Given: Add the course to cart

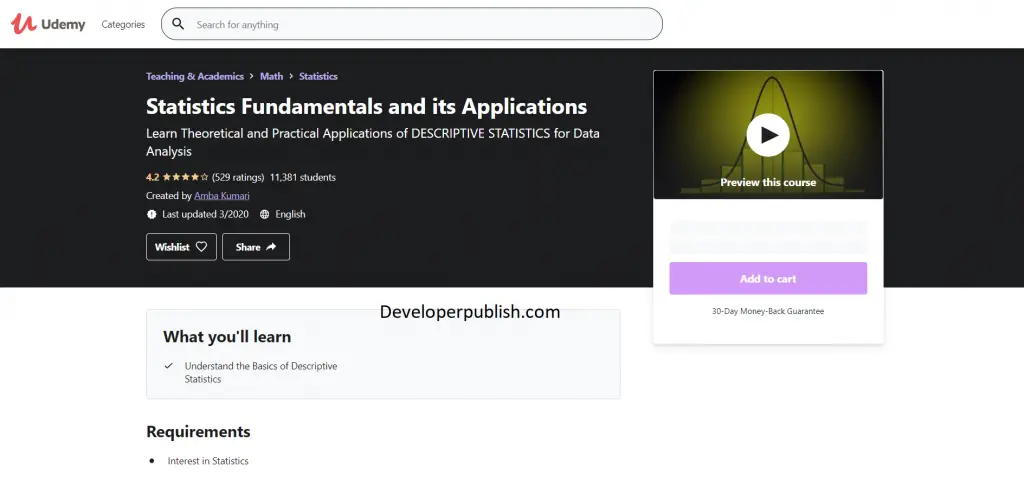Looking at the screenshot, I should pyautogui.click(x=768, y=278).
